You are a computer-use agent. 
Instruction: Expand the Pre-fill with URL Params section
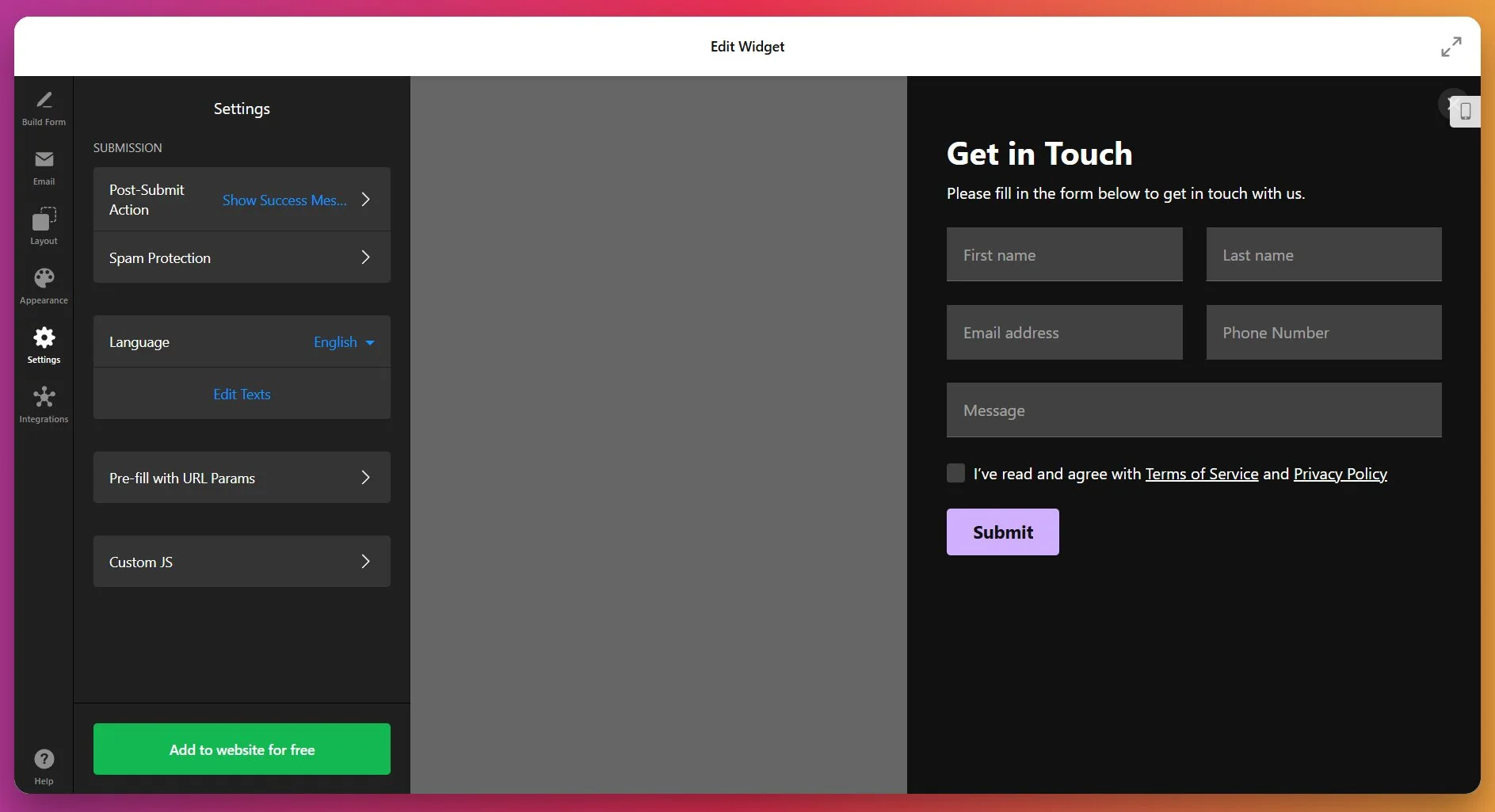coord(241,477)
